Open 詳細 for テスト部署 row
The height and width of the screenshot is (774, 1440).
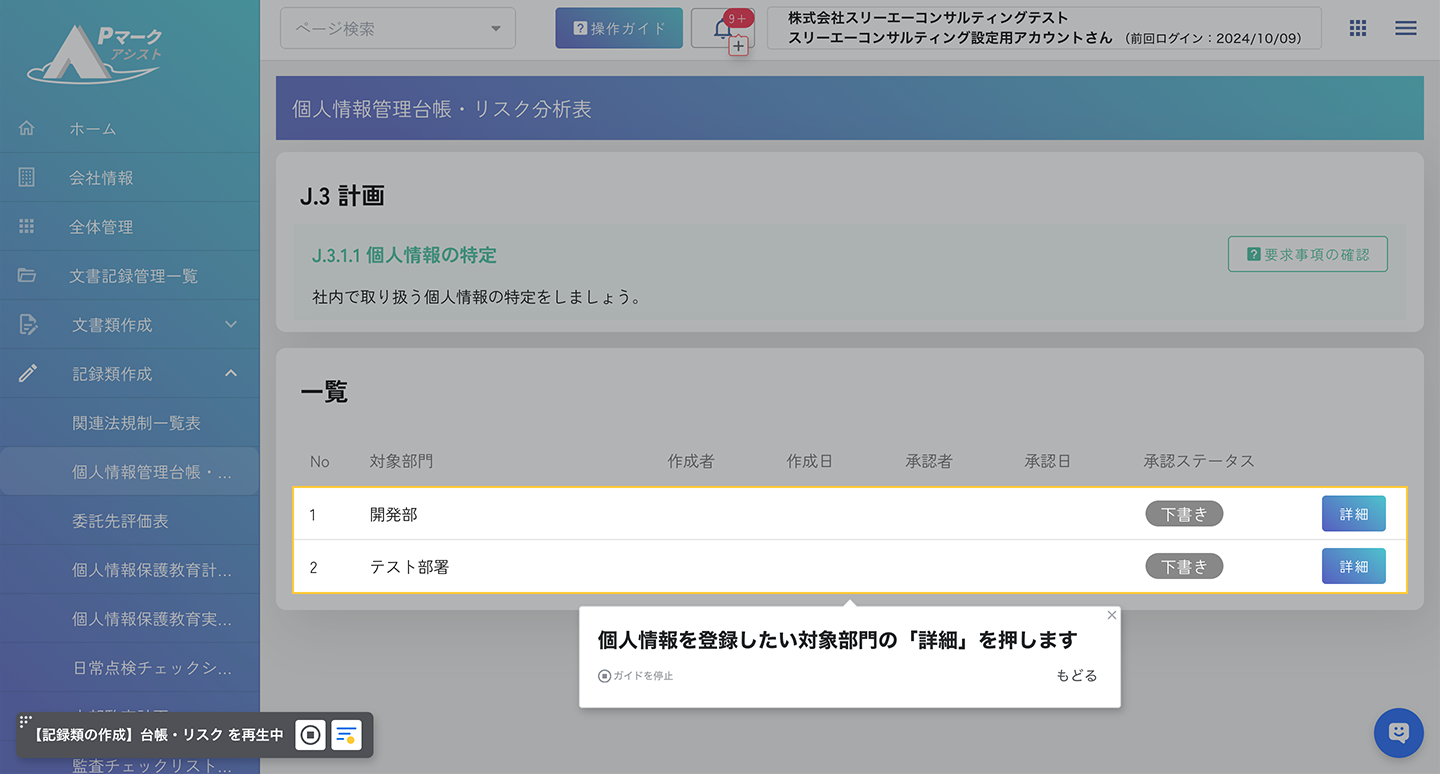point(1353,566)
